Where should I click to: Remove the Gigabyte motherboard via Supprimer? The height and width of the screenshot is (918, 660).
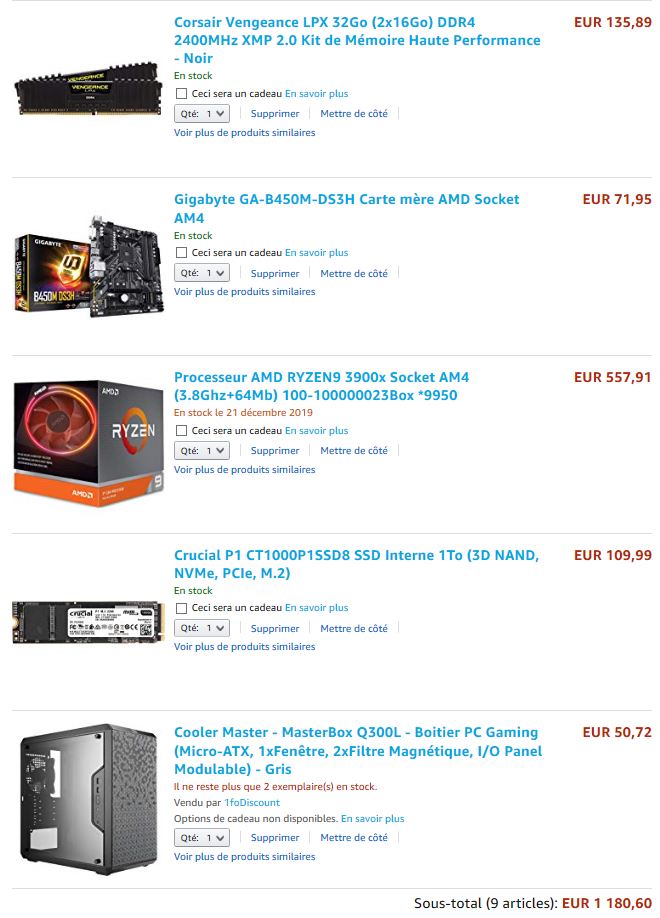[x=275, y=273]
